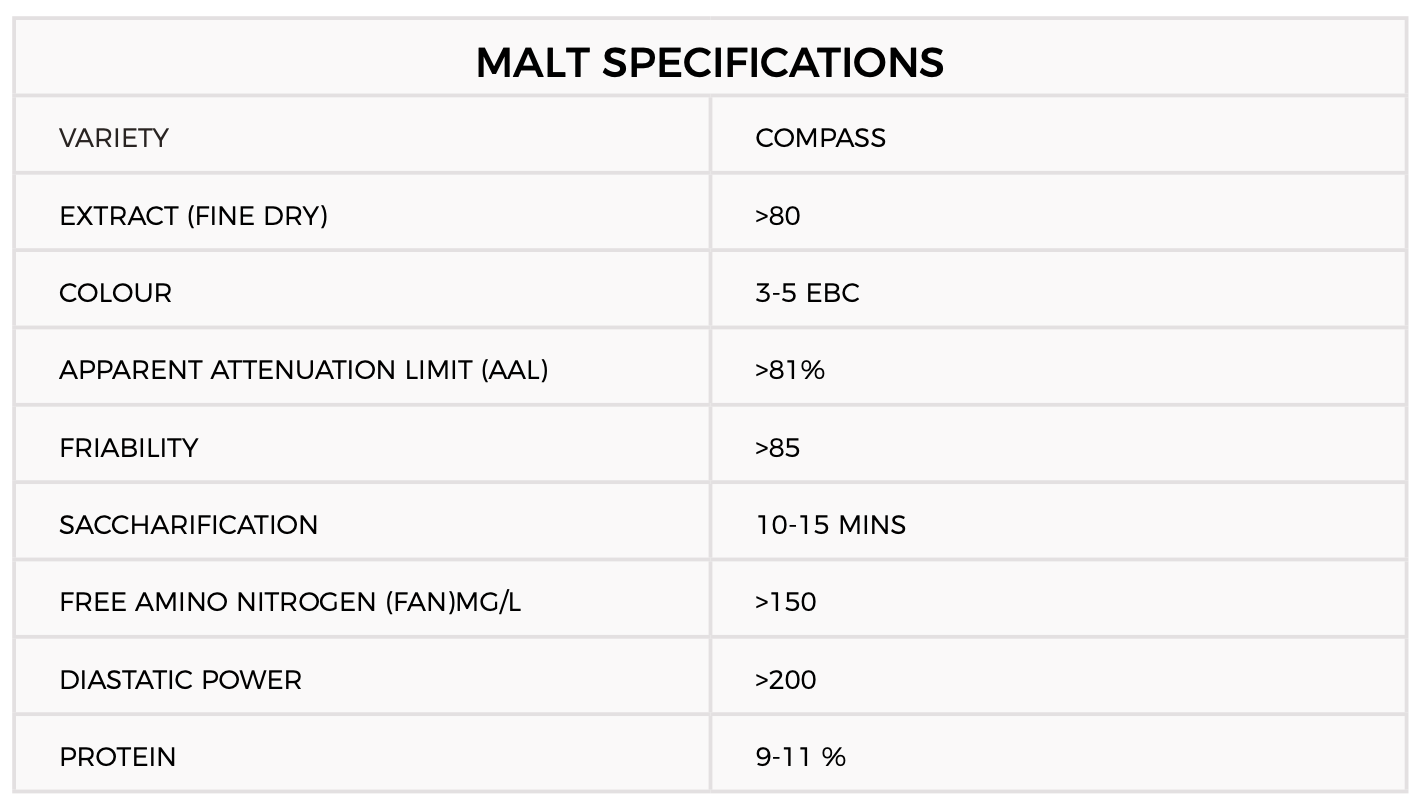Viewport: 1424px width, 812px height.
Task: Select the SACCHARIFICATION row label
Action: (x=189, y=525)
